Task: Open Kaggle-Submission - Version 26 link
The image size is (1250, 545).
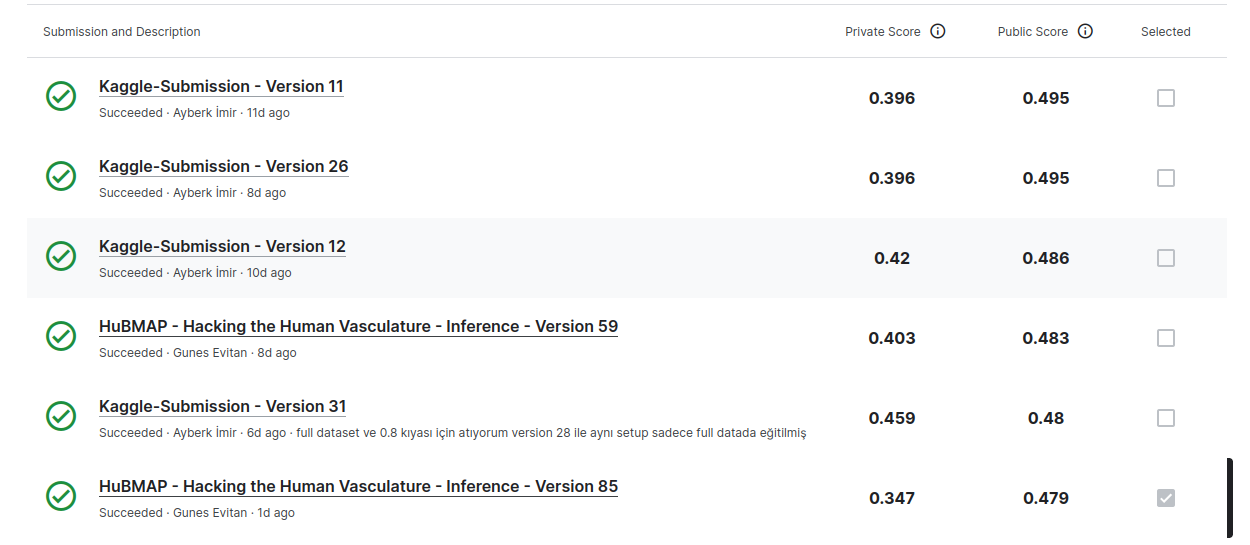Action: [224, 167]
